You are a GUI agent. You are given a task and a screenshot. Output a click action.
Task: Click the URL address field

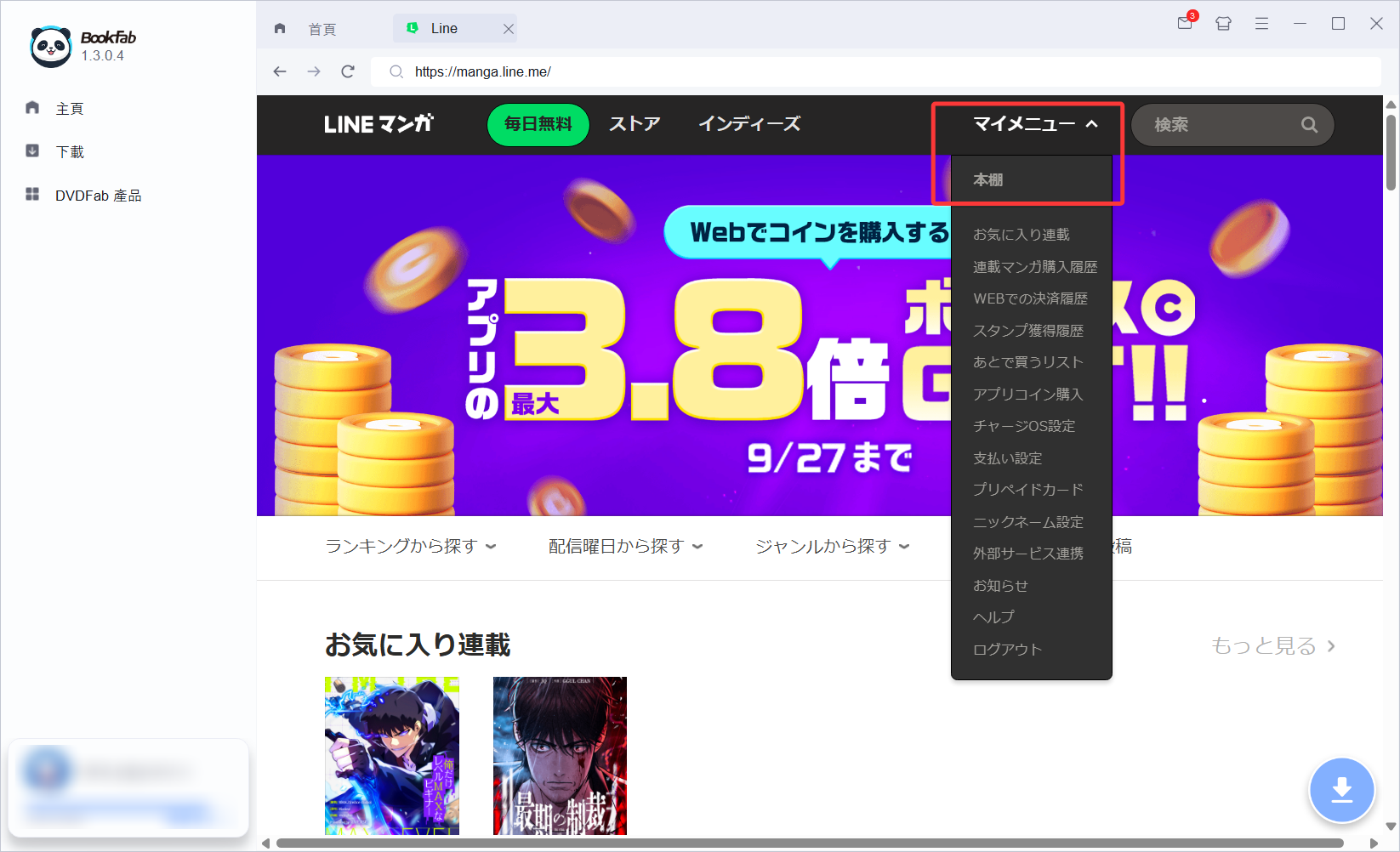tap(876, 71)
